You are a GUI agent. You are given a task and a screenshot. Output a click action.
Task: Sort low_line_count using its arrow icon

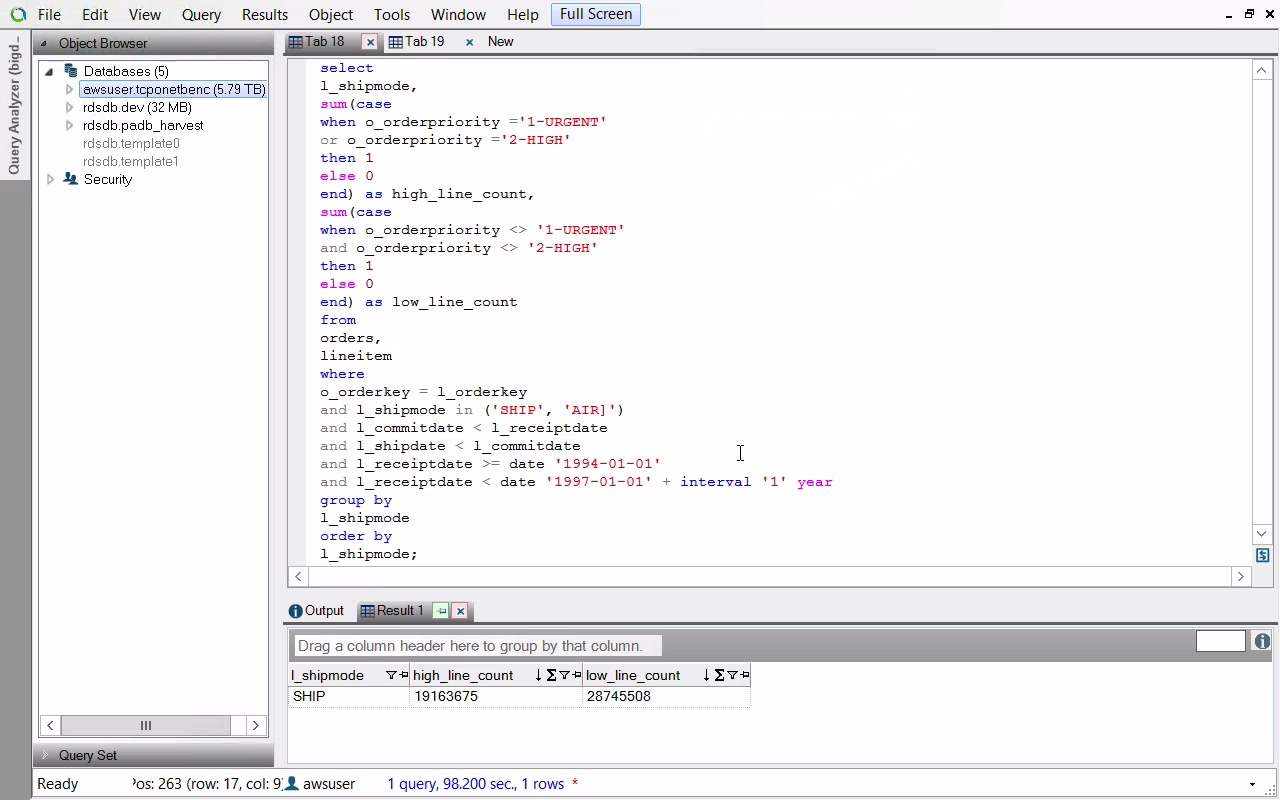706,676
